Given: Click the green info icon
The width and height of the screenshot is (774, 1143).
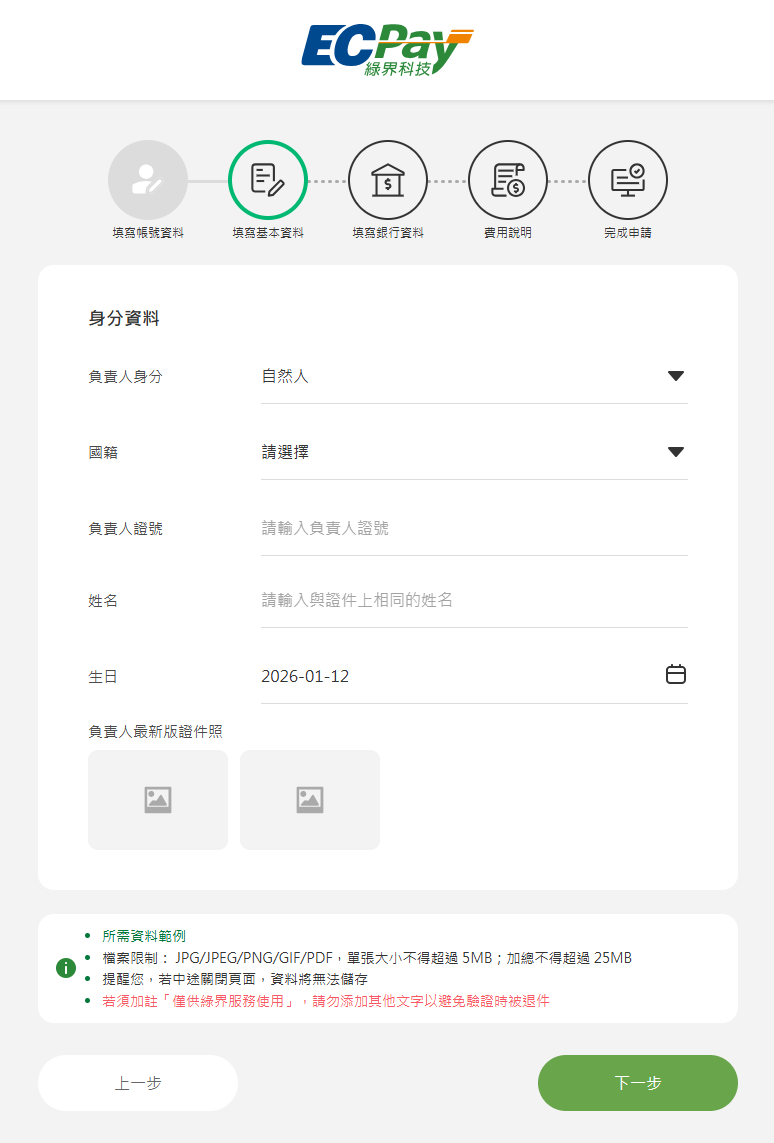Looking at the screenshot, I should (x=66, y=967).
